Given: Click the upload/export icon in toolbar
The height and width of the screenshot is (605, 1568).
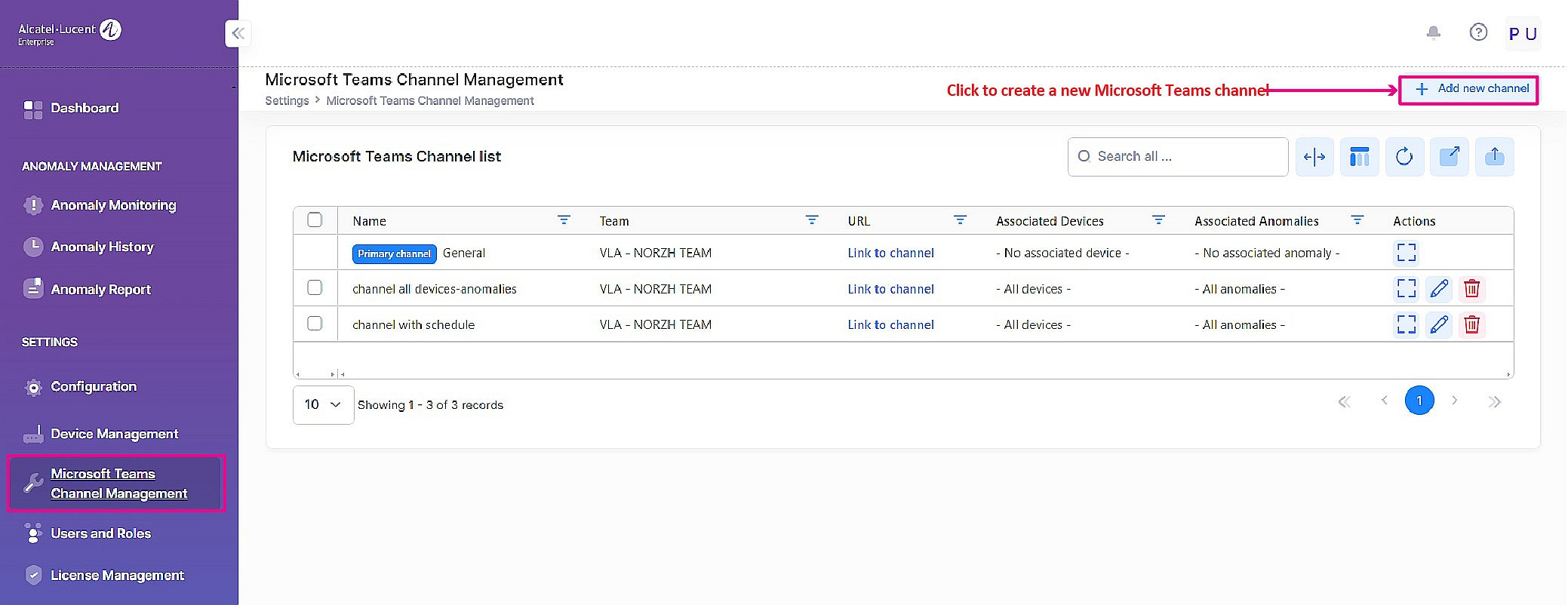Looking at the screenshot, I should click(x=1494, y=157).
